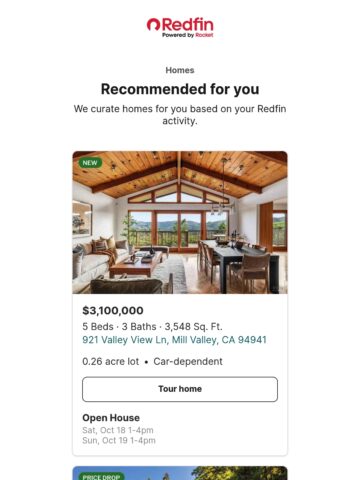The width and height of the screenshot is (360, 480).
Task: Click the 'Homes' category label
Action: tap(180, 70)
